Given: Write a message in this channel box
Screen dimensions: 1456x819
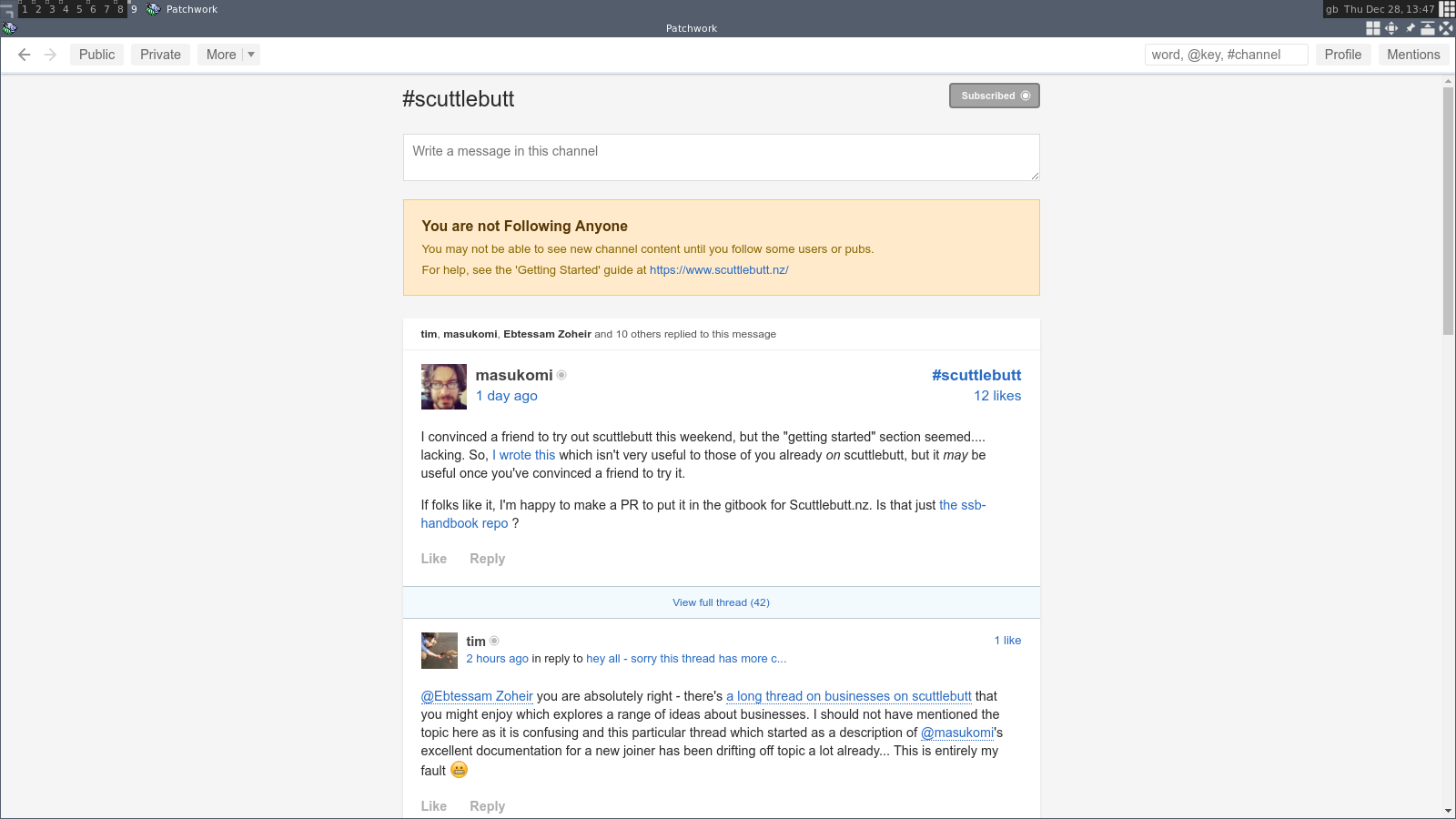Looking at the screenshot, I should coord(721,157).
